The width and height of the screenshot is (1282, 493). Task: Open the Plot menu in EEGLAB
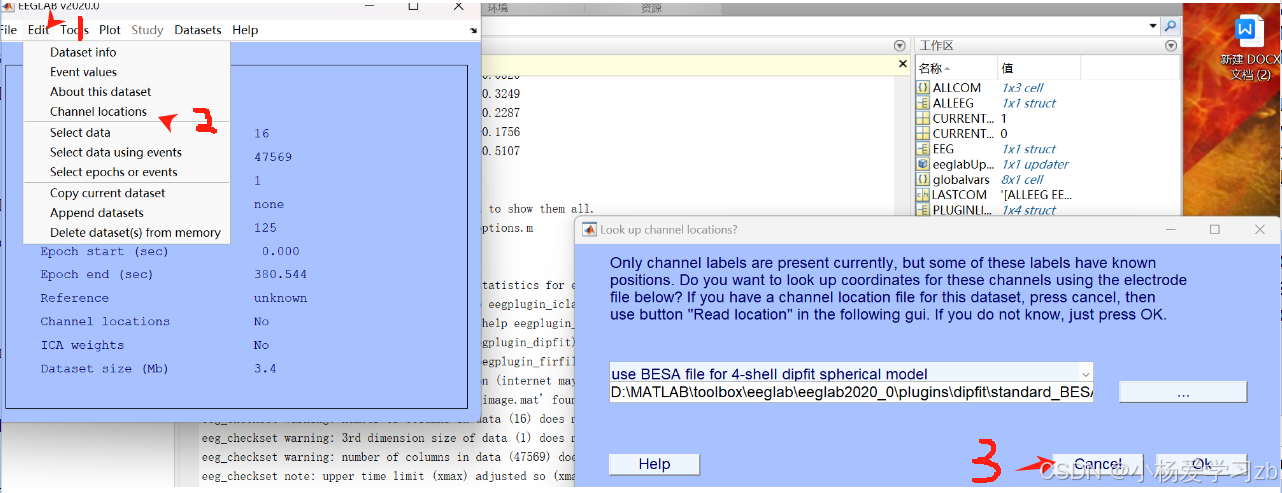pyautogui.click(x=110, y=30)
